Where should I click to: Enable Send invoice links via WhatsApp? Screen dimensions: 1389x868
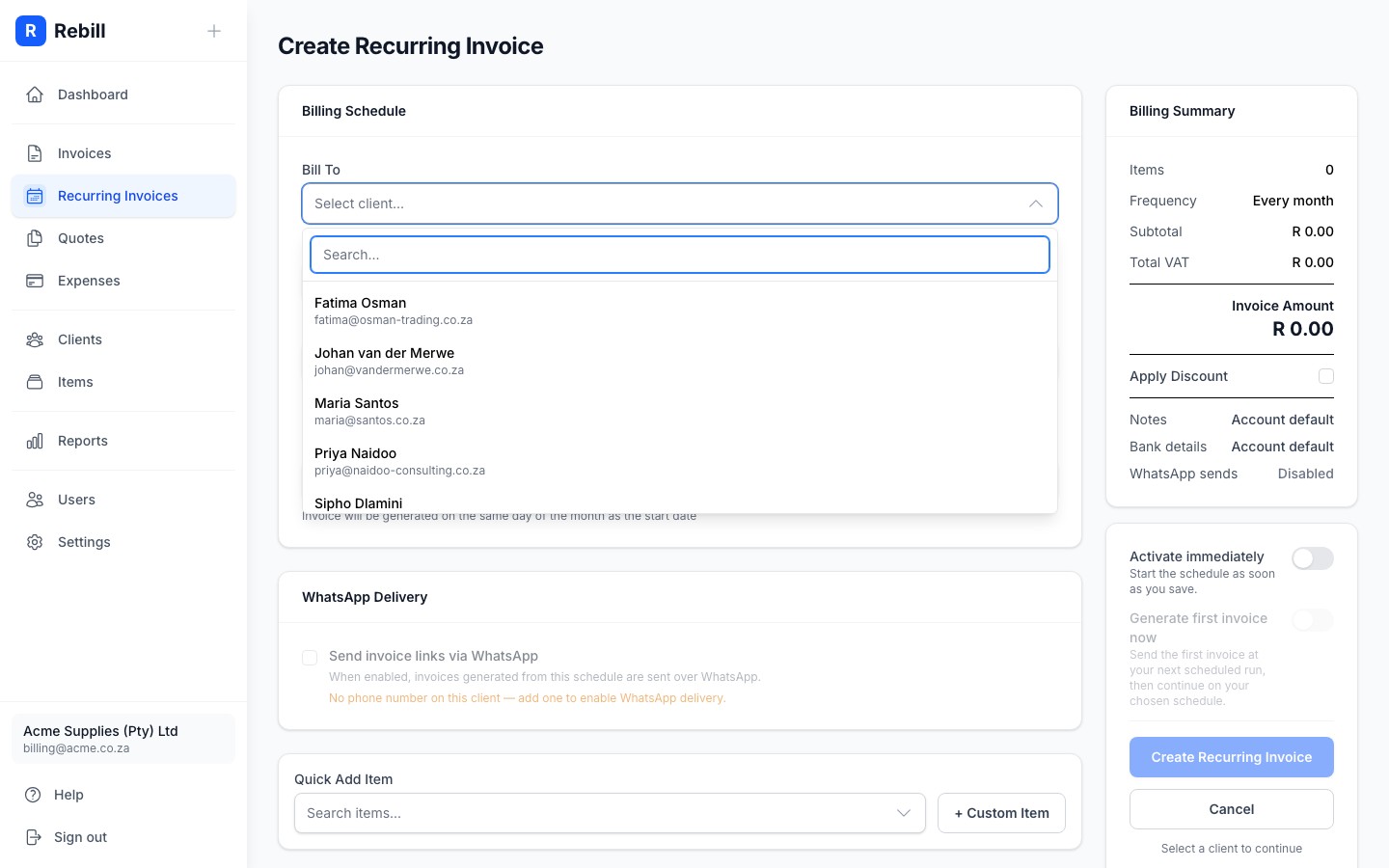(310, 658)
